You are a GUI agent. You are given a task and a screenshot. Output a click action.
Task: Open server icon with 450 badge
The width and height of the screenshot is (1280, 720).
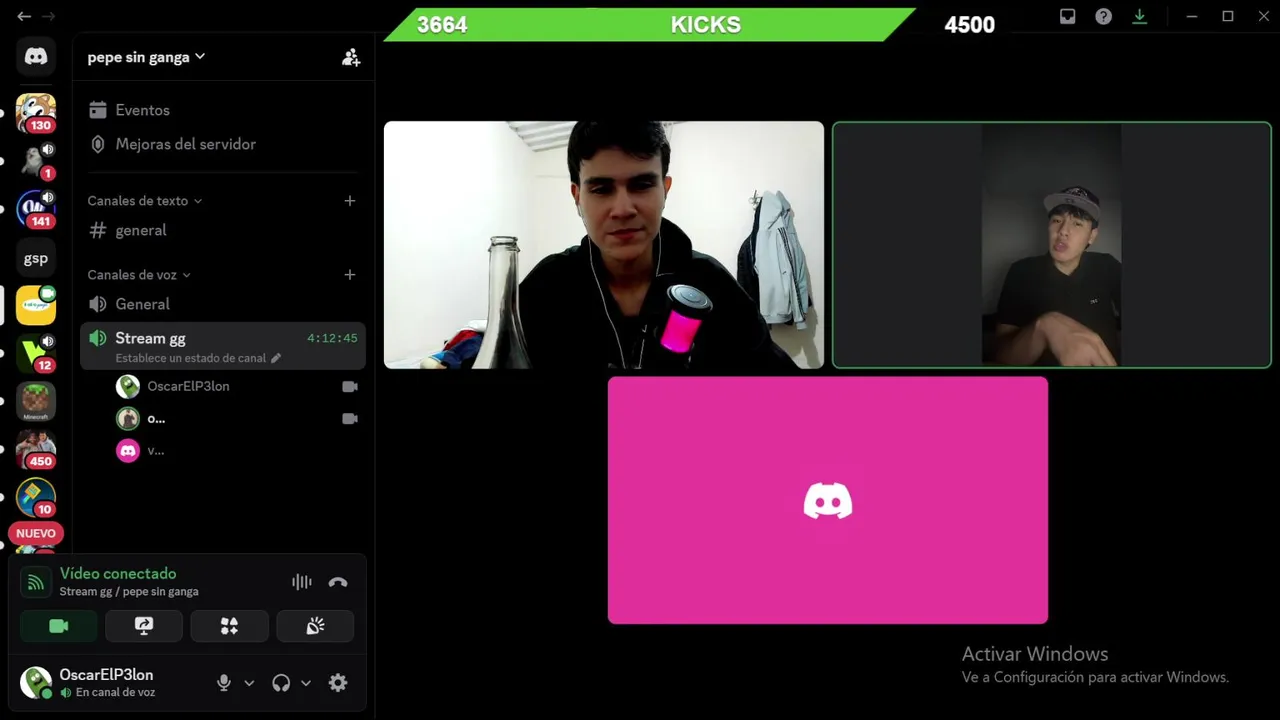pos(36,449)
